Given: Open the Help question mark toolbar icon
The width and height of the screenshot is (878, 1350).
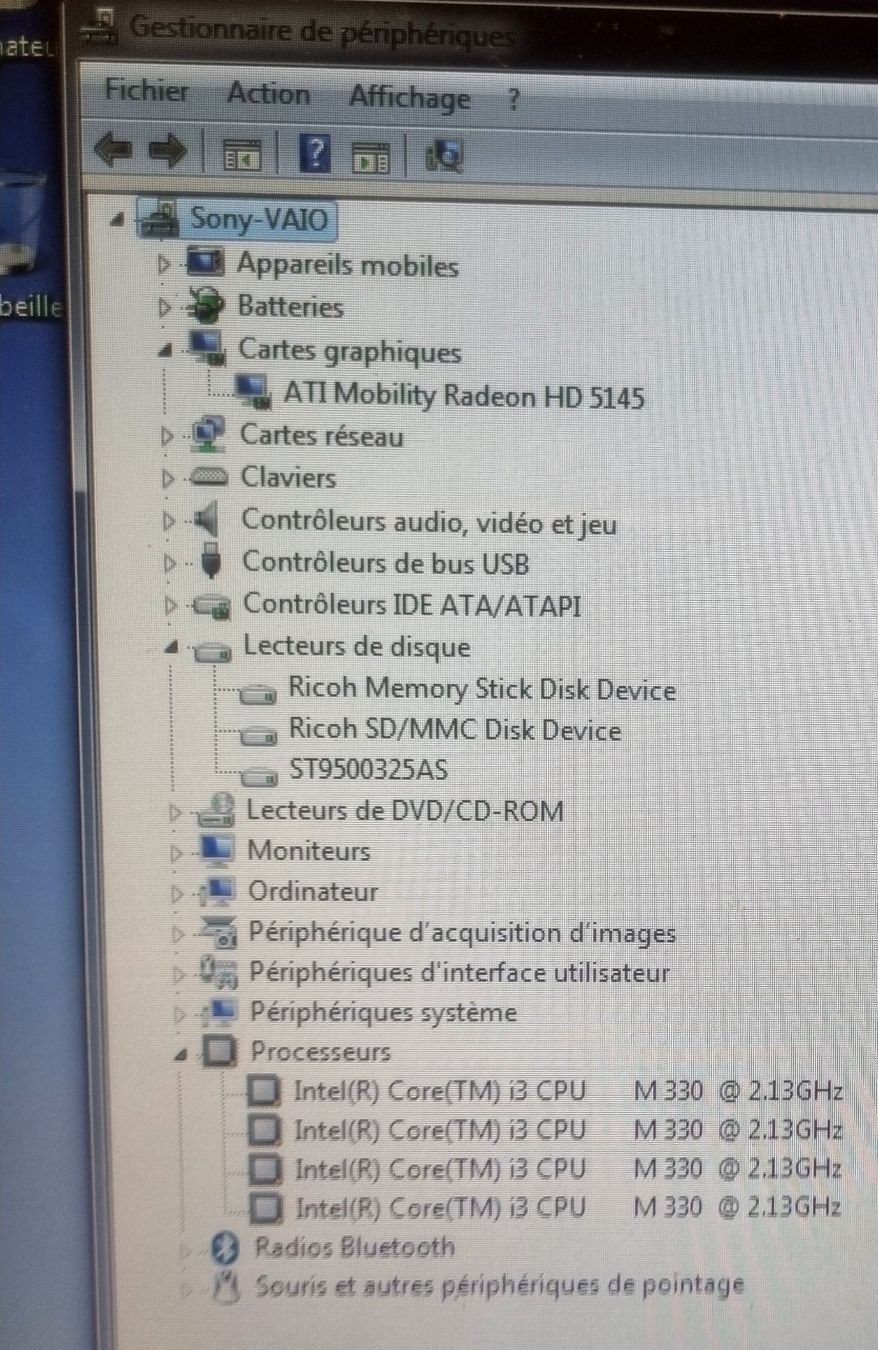Looking at the screenshot, I should 315,155.
